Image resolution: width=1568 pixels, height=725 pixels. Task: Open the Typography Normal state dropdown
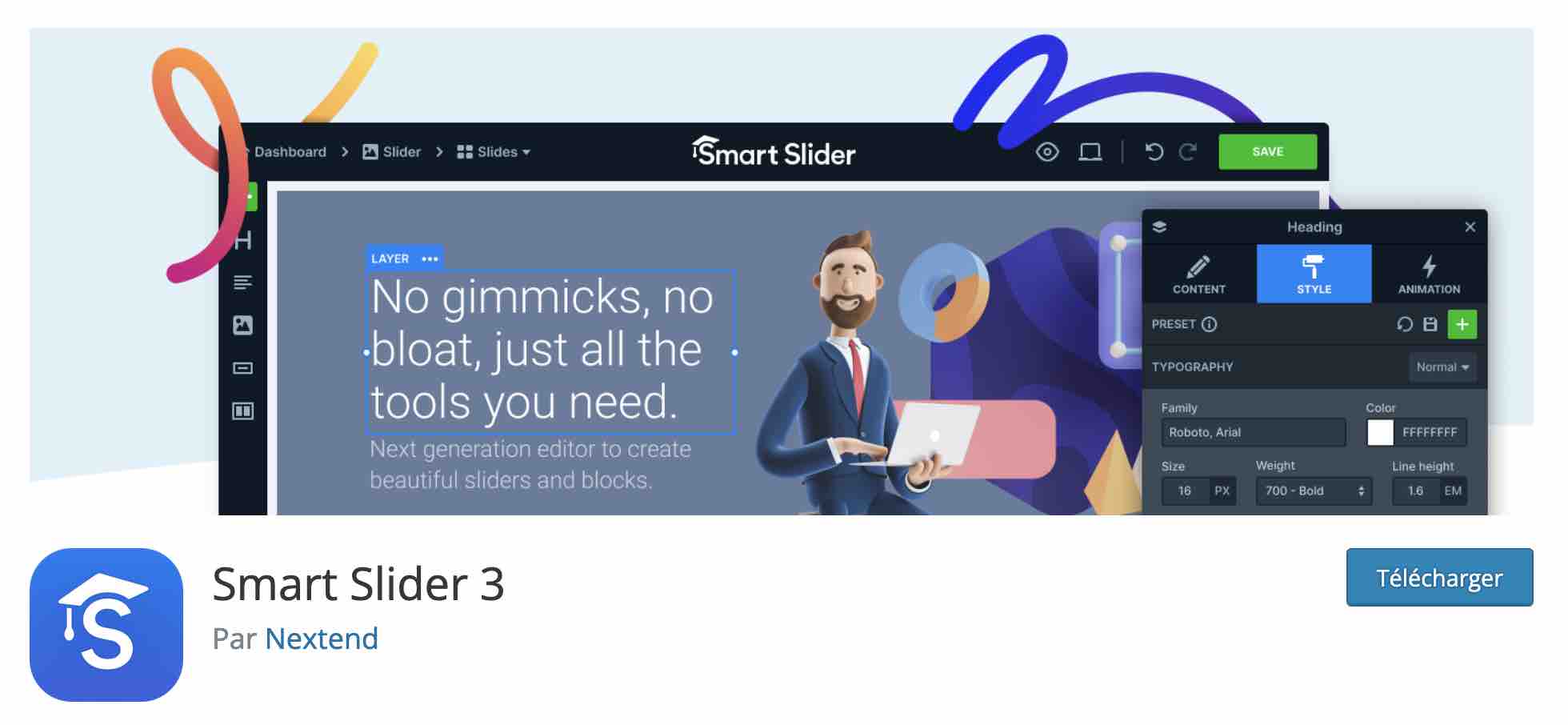[x=1442, y=367]
